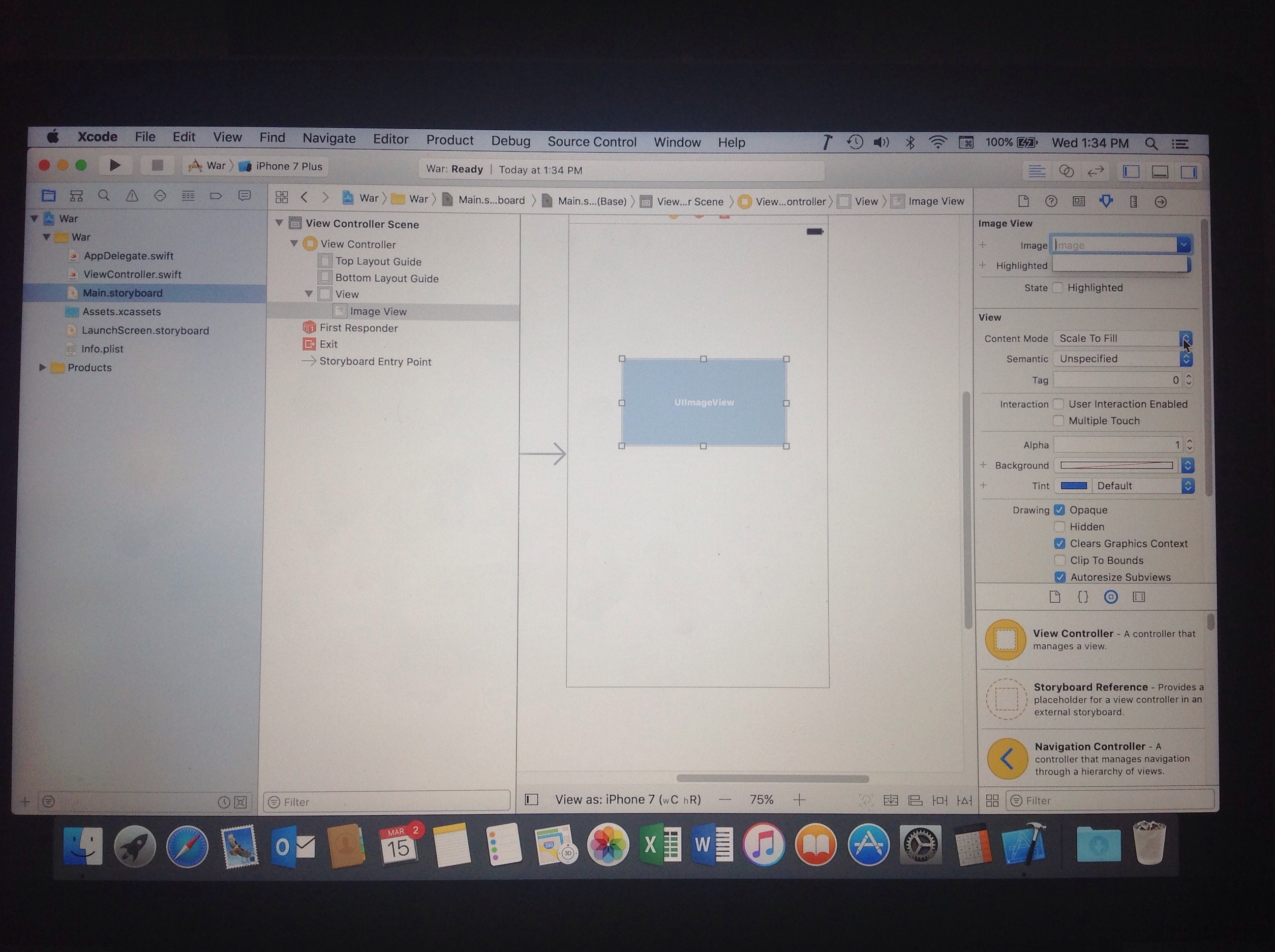Viewport: 1275px width, 952px height.
Task: Click View as: iPhone 7 at bottom
Action: point(627,799)
